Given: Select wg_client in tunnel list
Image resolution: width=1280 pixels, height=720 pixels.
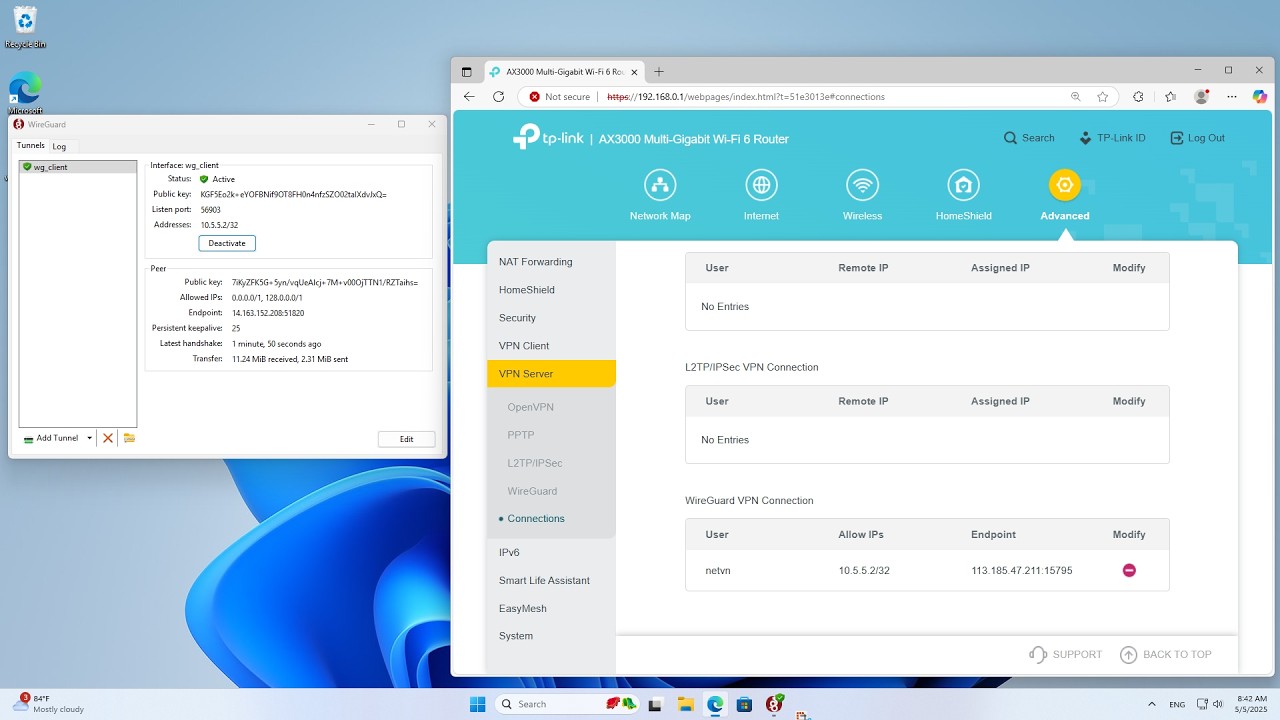Looking at the screenshot, I should point(78,167).
